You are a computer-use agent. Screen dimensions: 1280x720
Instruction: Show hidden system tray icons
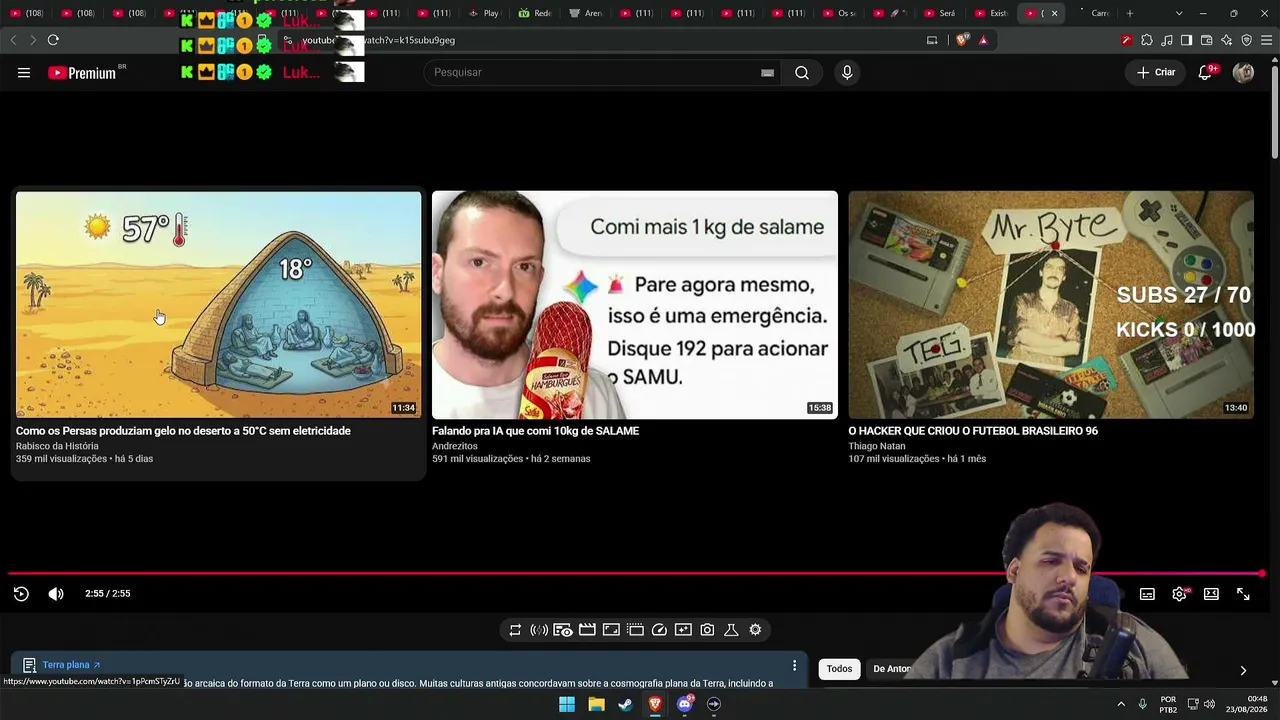click(1121, 704)
